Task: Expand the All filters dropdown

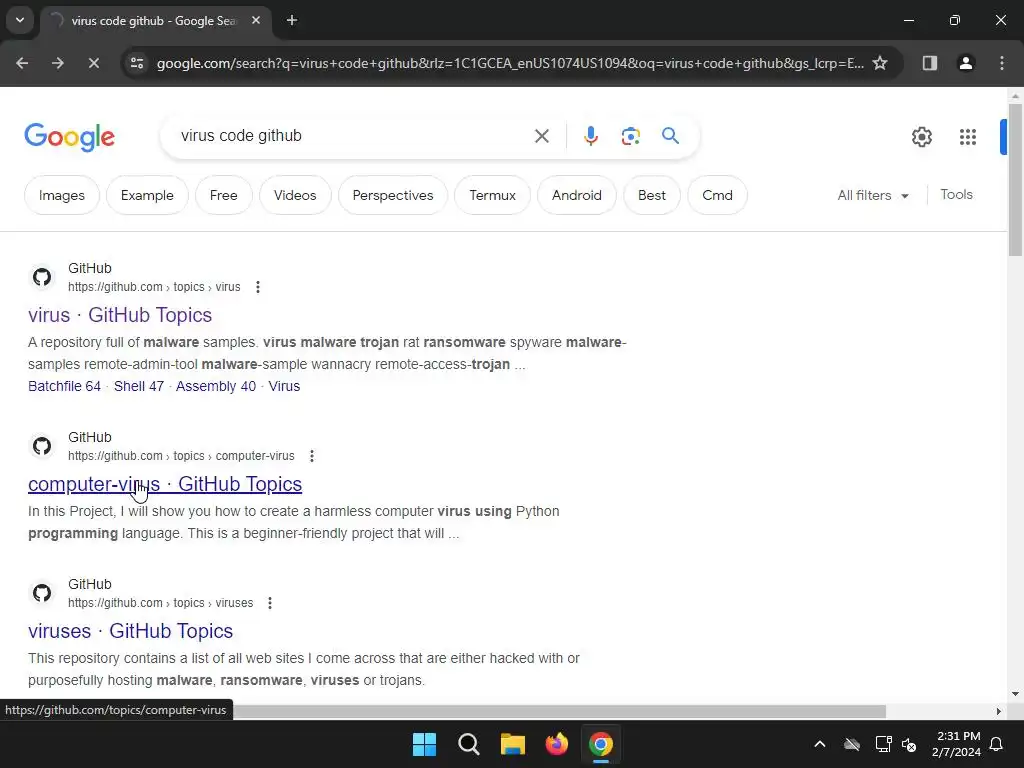Action: pos(873,195)
